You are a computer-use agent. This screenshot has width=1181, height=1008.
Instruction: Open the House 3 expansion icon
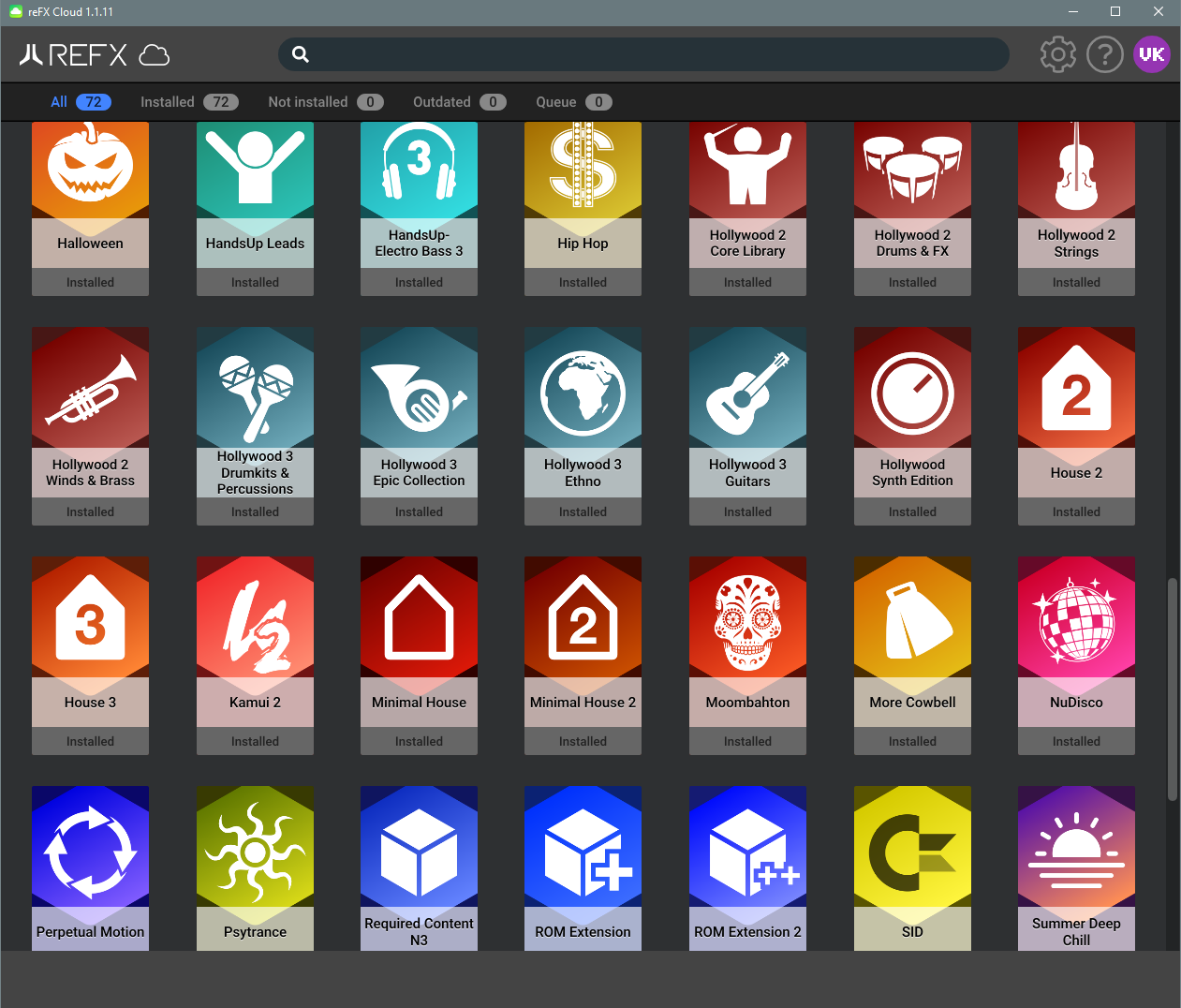click(90, 617)
